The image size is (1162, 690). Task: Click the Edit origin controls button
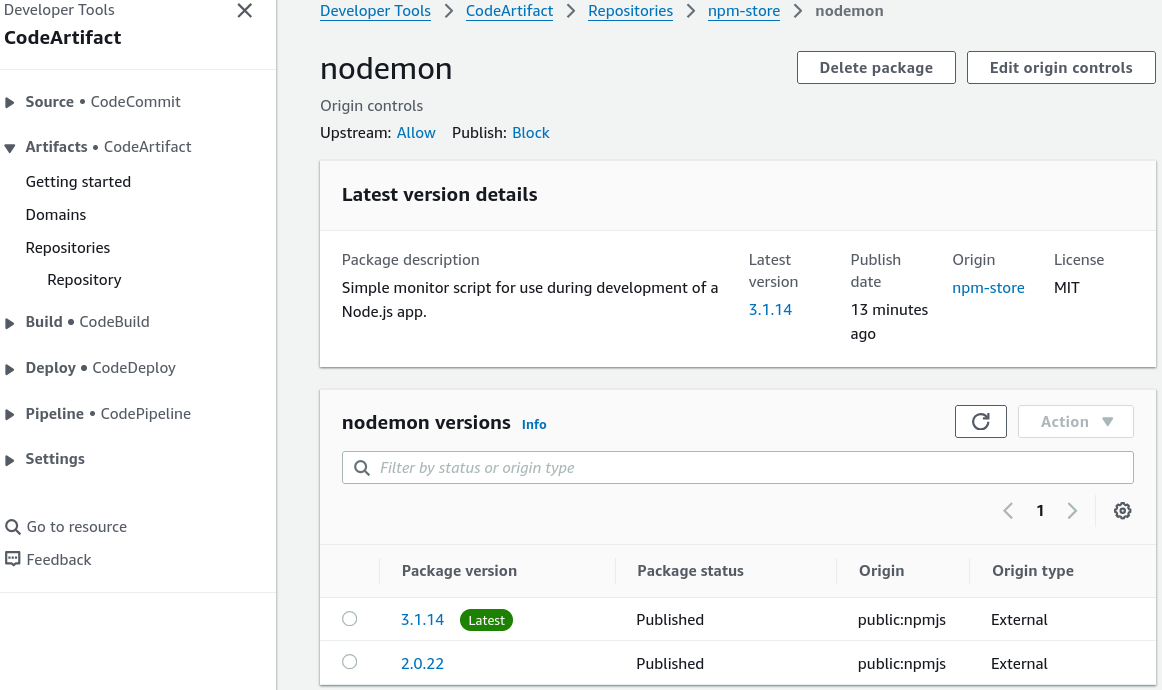click(x=1060, y=67)
